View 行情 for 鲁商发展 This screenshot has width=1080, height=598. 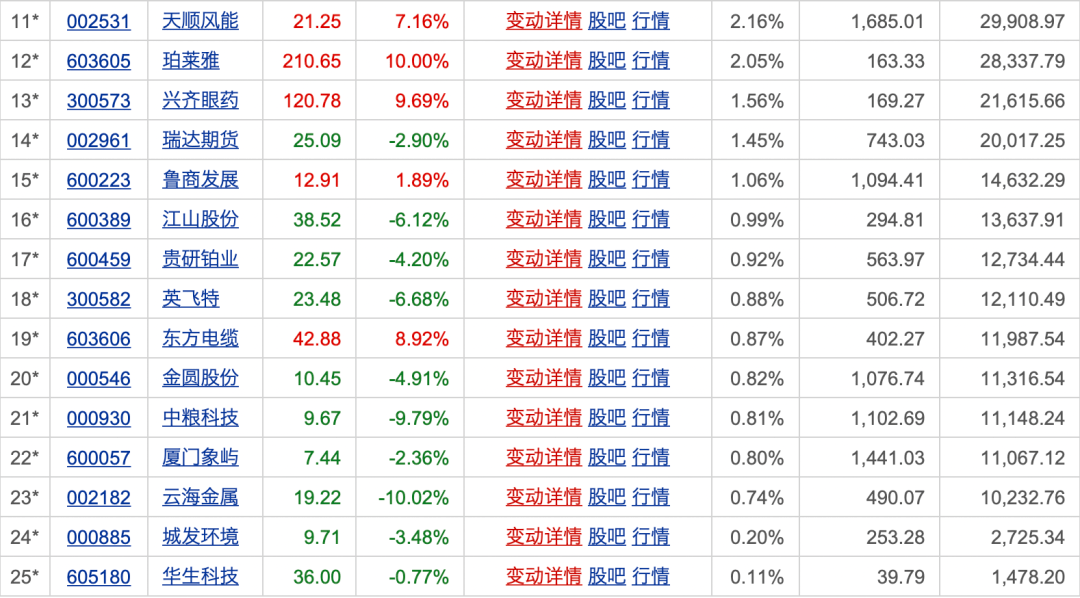point(651,180)
